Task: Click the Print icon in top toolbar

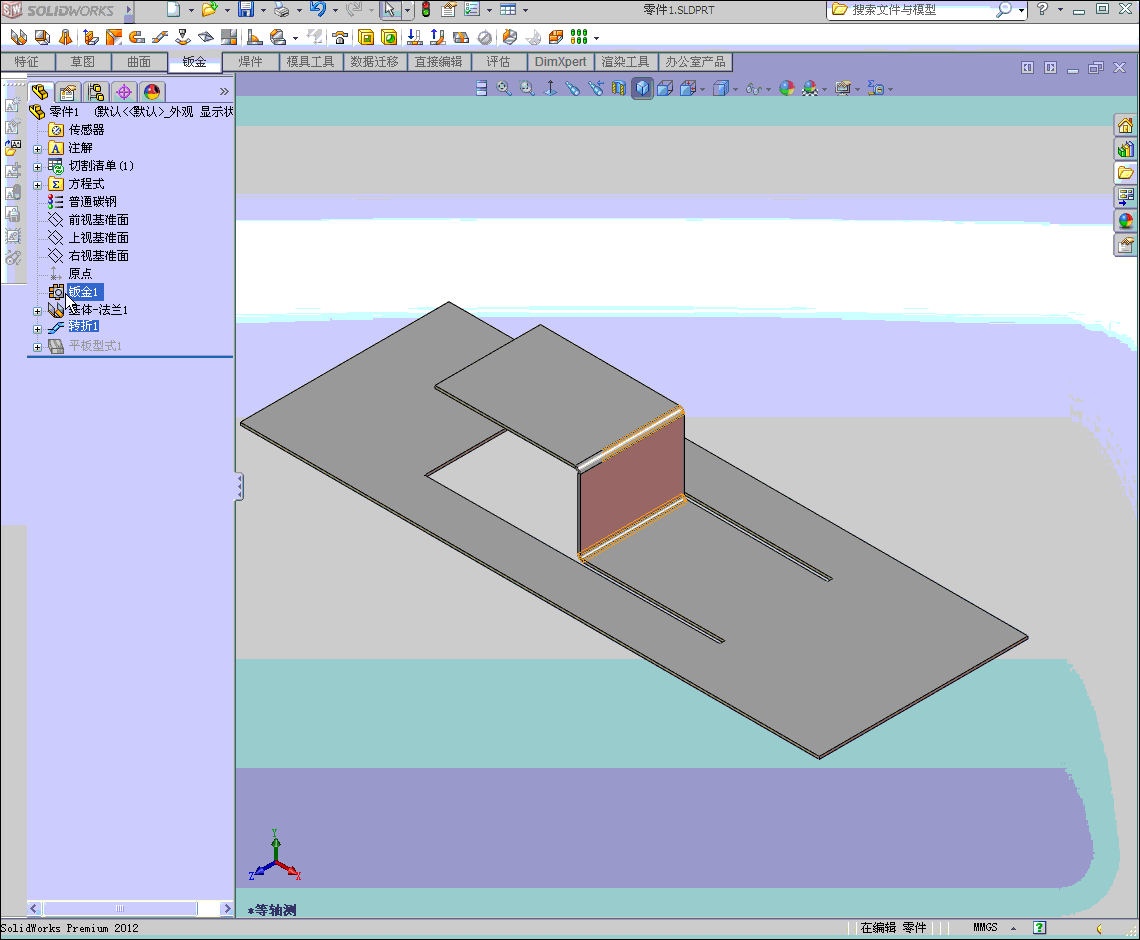Action: point(281,9)
